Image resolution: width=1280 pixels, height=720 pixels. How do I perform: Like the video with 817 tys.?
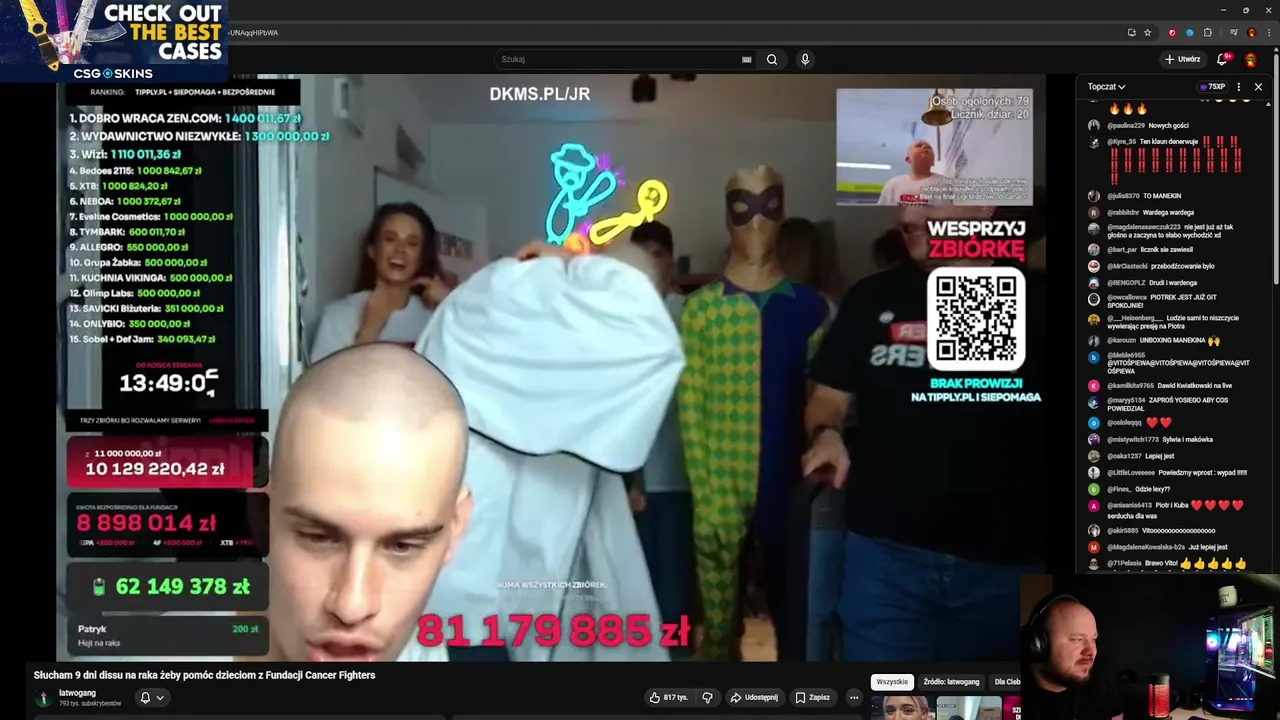[x=669, y=697]
